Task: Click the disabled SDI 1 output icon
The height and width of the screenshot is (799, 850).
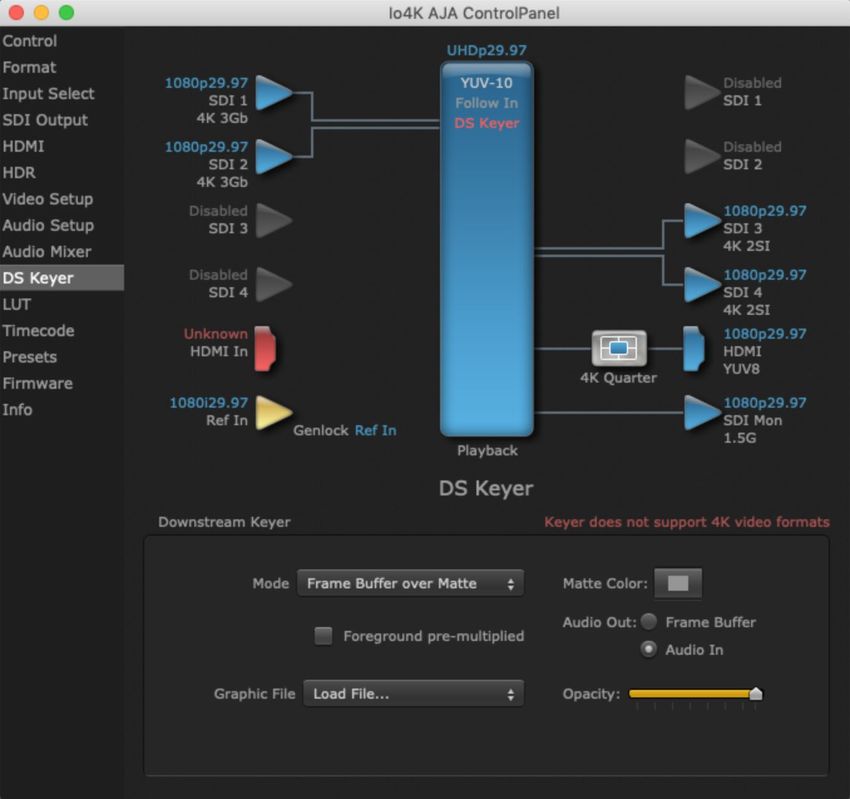Action: [x=703, y=93]
